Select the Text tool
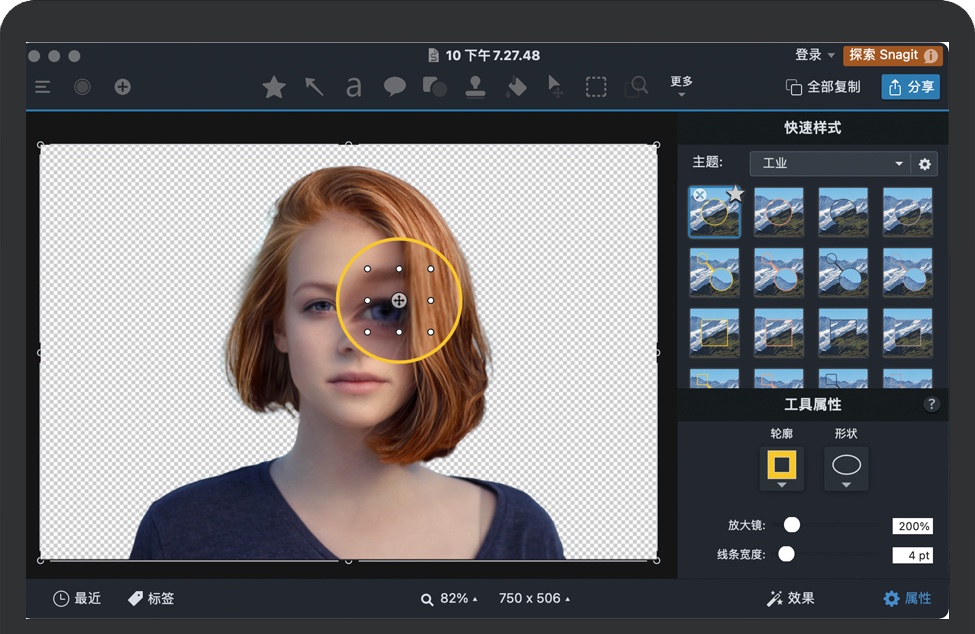The image size is (975, 634). click(x=353, y=88)
